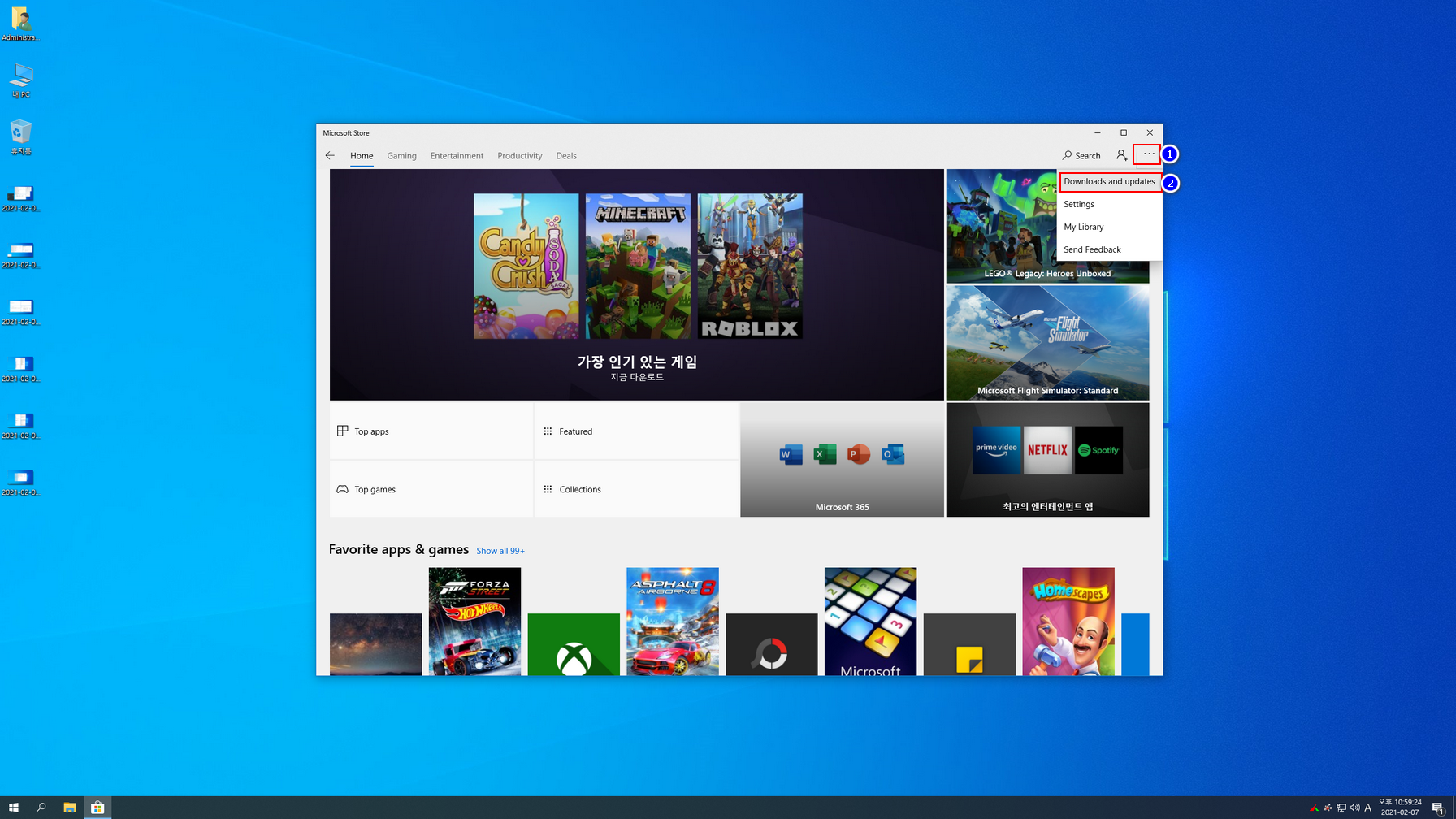1456x819 pixels.
Task: Click the Netflix logo
Action: 1047,450
